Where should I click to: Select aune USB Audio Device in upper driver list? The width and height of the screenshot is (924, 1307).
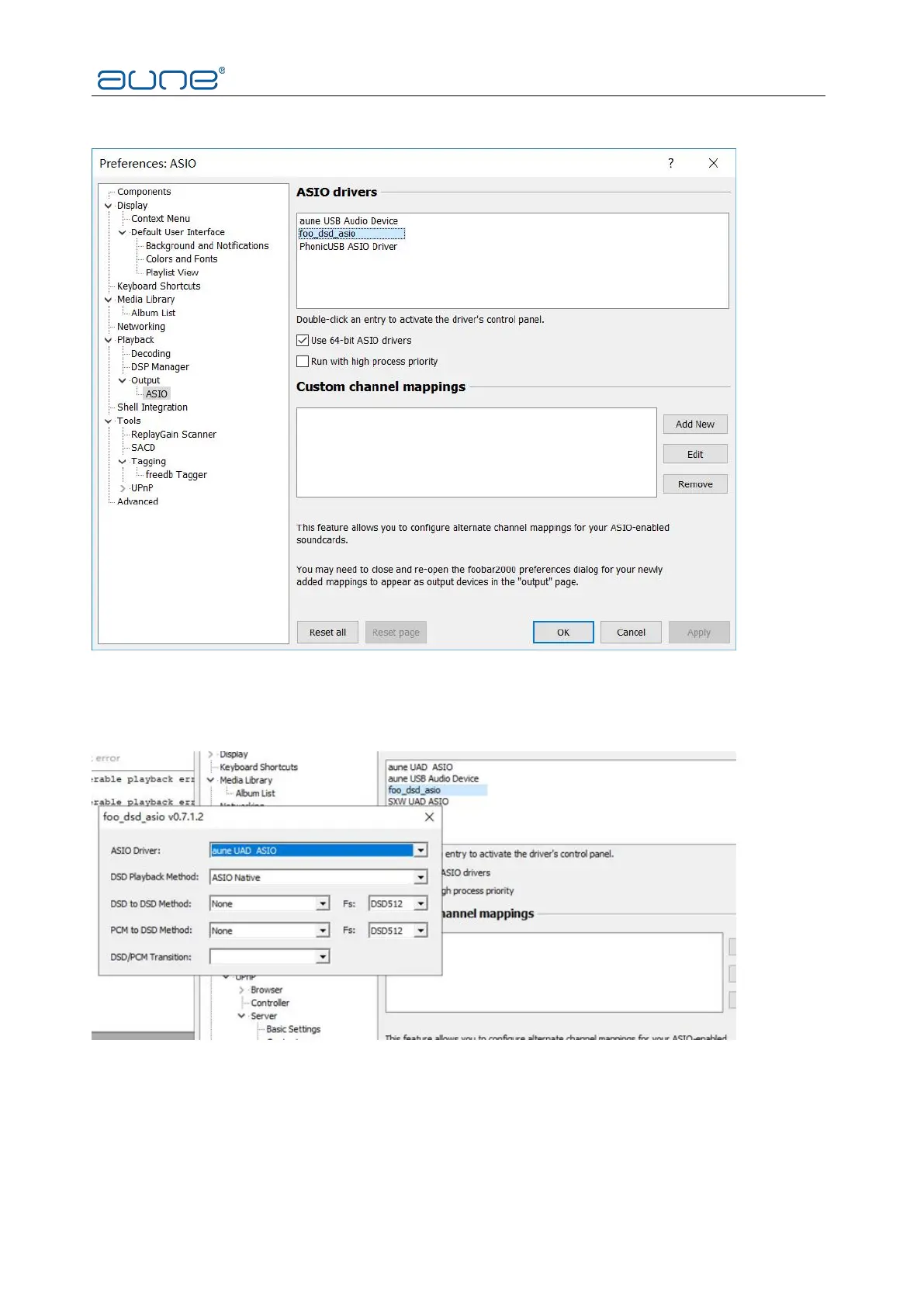tap(348, 221)
